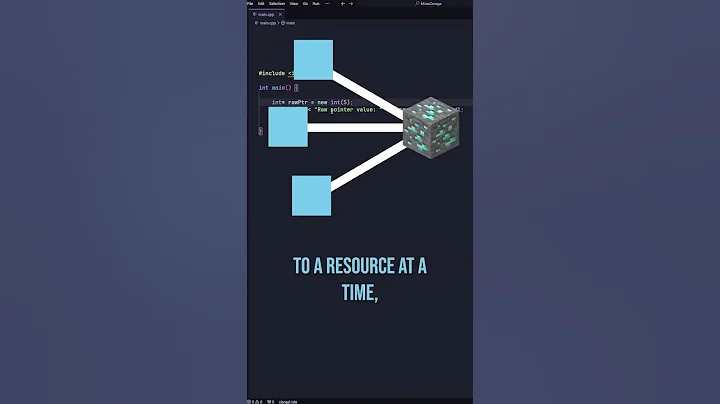Open the Selection menu

(277, 4)
